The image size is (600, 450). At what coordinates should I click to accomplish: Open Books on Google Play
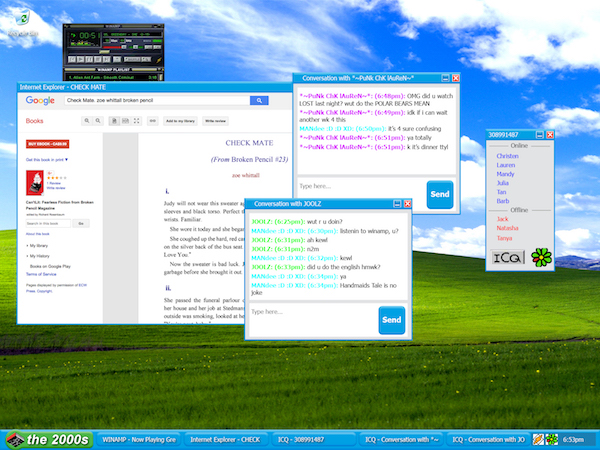(x=50, y=266)
